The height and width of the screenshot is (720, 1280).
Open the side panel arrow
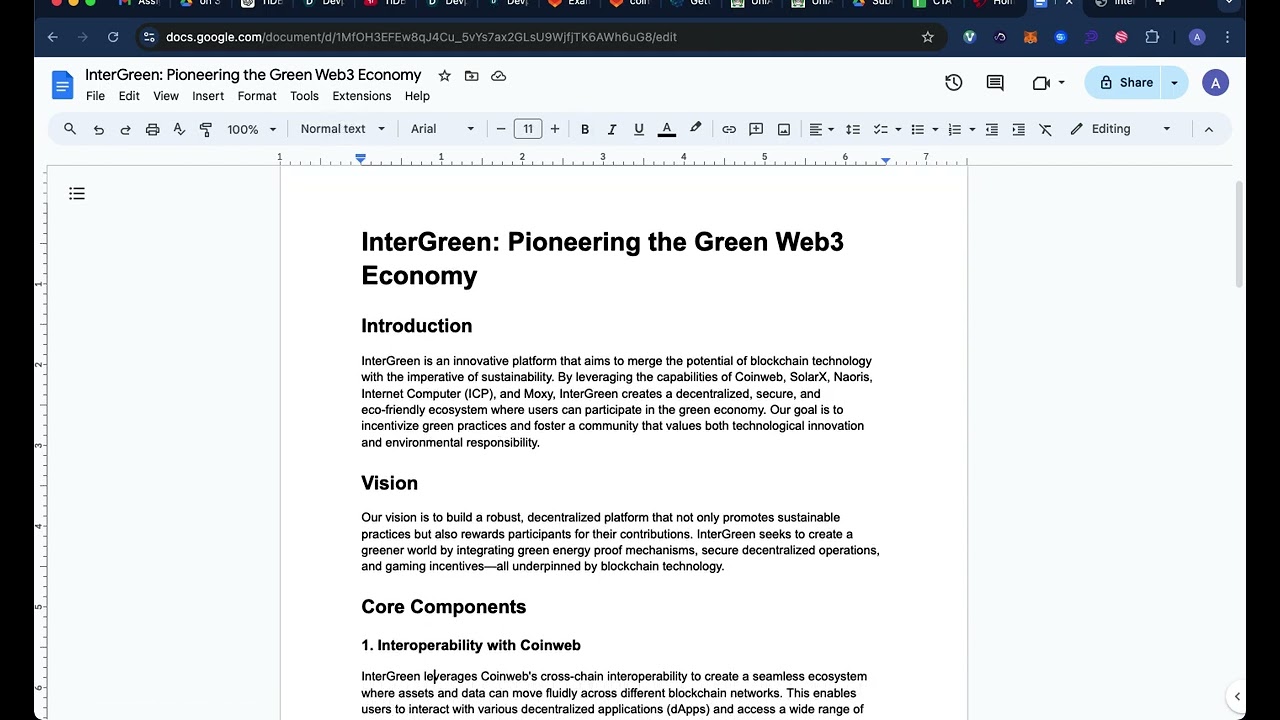pos(1237,697)
